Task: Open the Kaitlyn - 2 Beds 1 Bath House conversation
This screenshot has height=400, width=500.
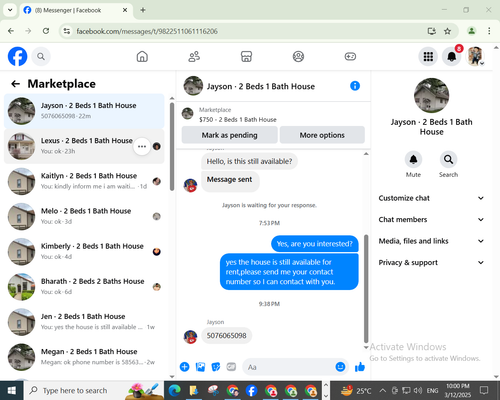Action: [x=84, y=181]
